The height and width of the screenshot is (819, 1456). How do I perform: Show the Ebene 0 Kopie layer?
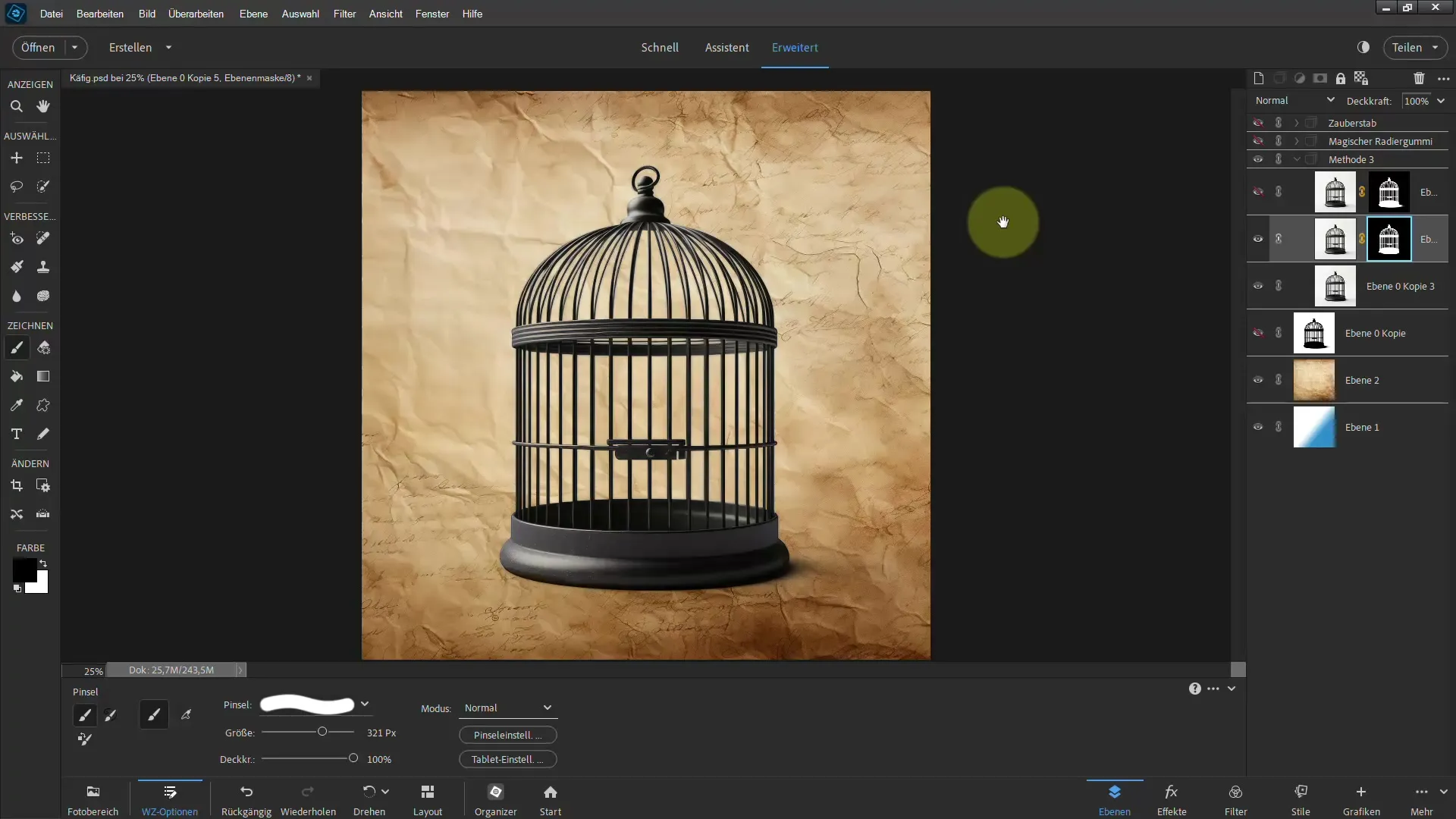(1258, 333)
